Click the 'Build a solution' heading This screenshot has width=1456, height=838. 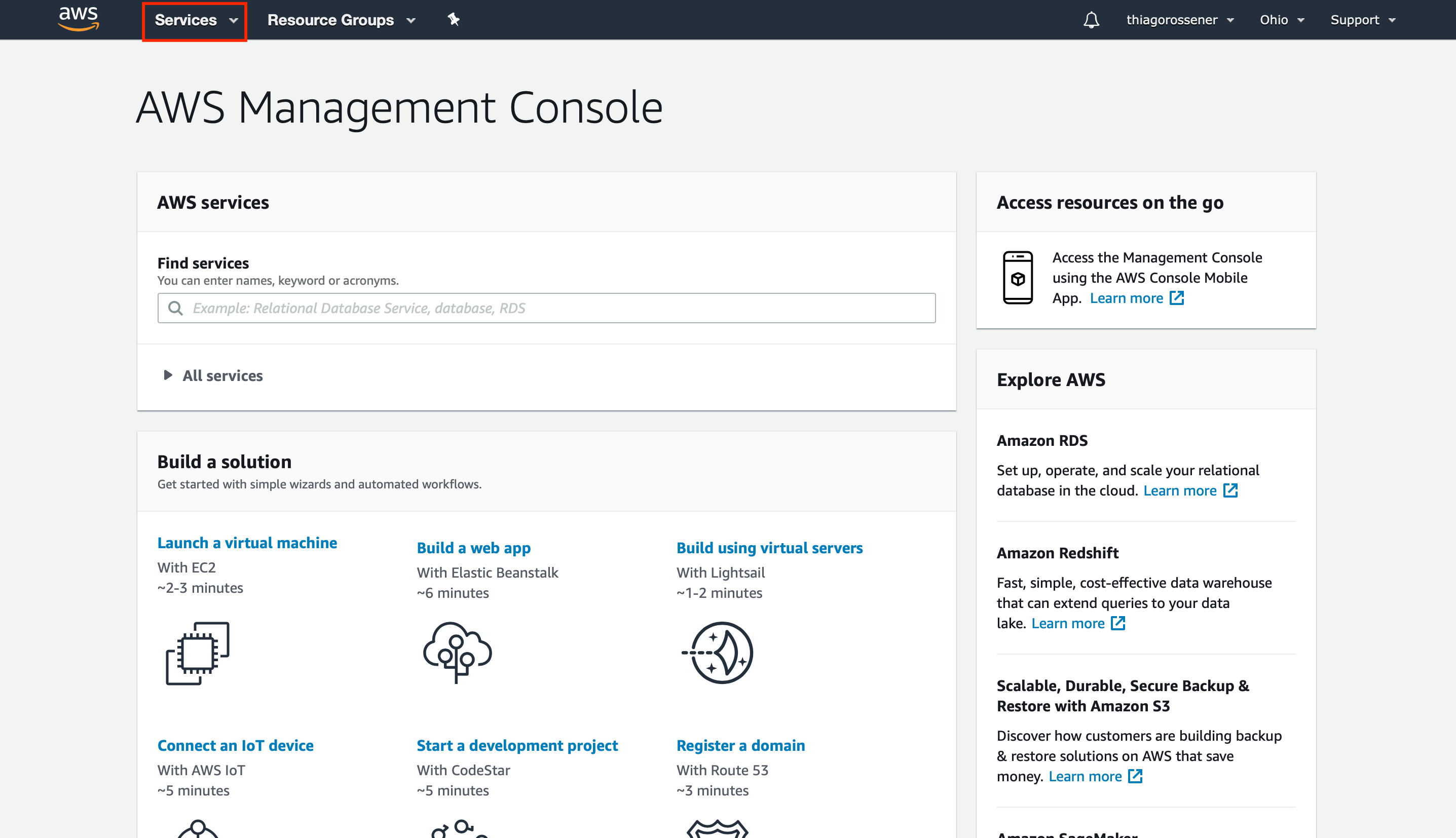tap(225, 462)
